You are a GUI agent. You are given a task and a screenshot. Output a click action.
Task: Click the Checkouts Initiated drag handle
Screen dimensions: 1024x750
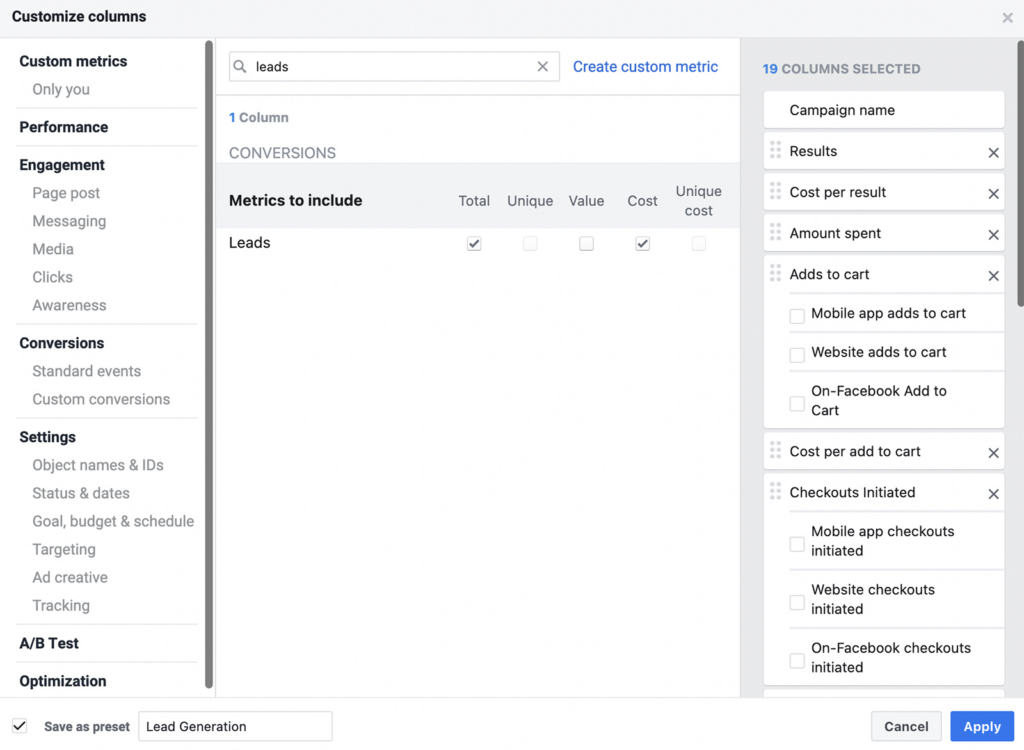click(775, 491)
